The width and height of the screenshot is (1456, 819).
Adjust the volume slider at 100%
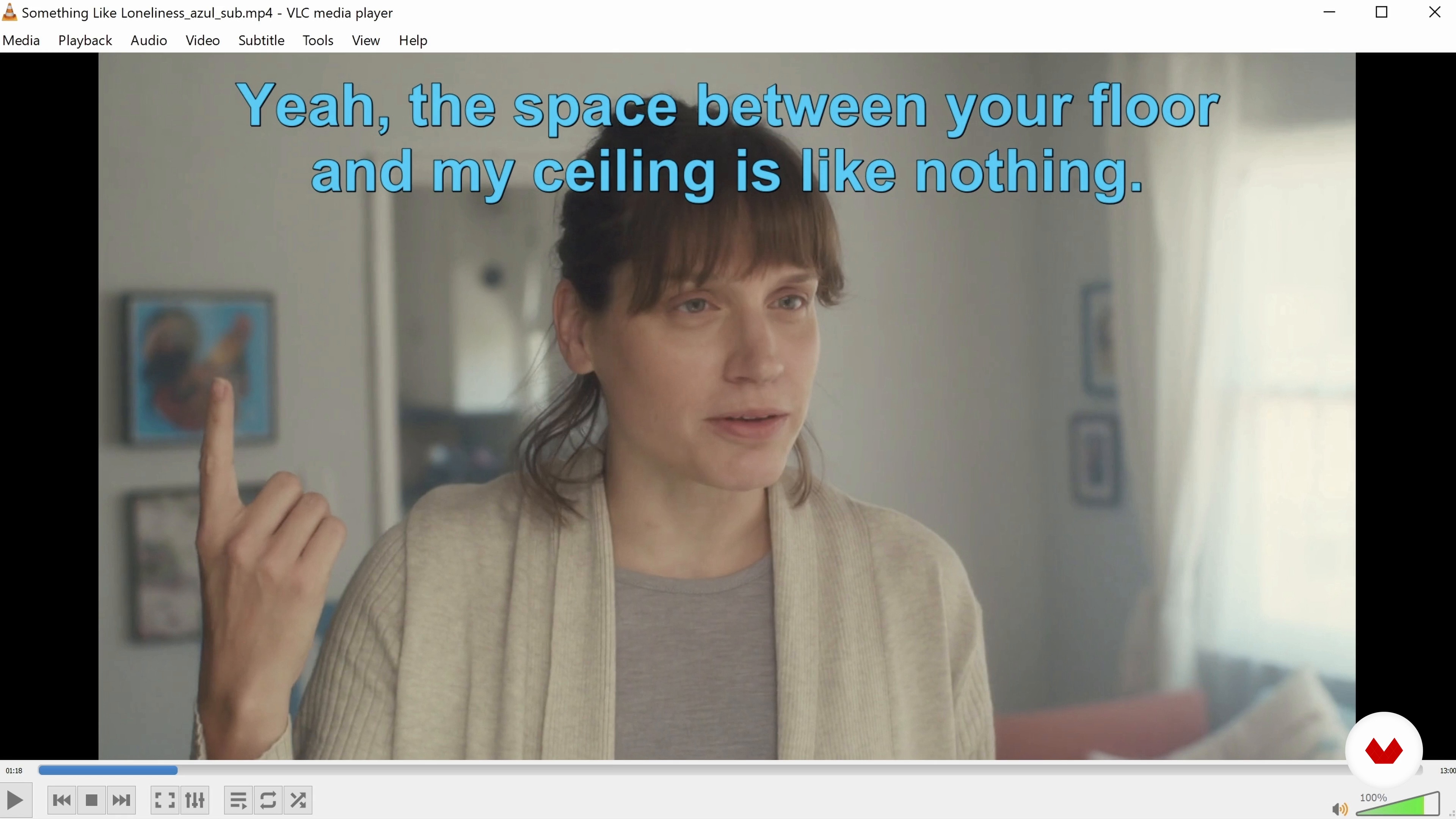(1397, 804)
